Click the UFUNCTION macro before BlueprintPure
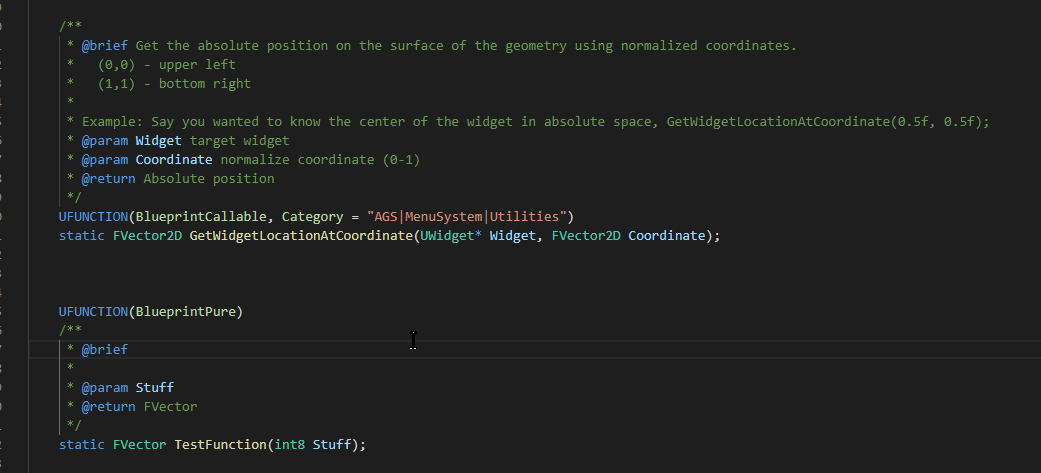The height and width of the screenshot is (473, 1041). tap(93, 312)
